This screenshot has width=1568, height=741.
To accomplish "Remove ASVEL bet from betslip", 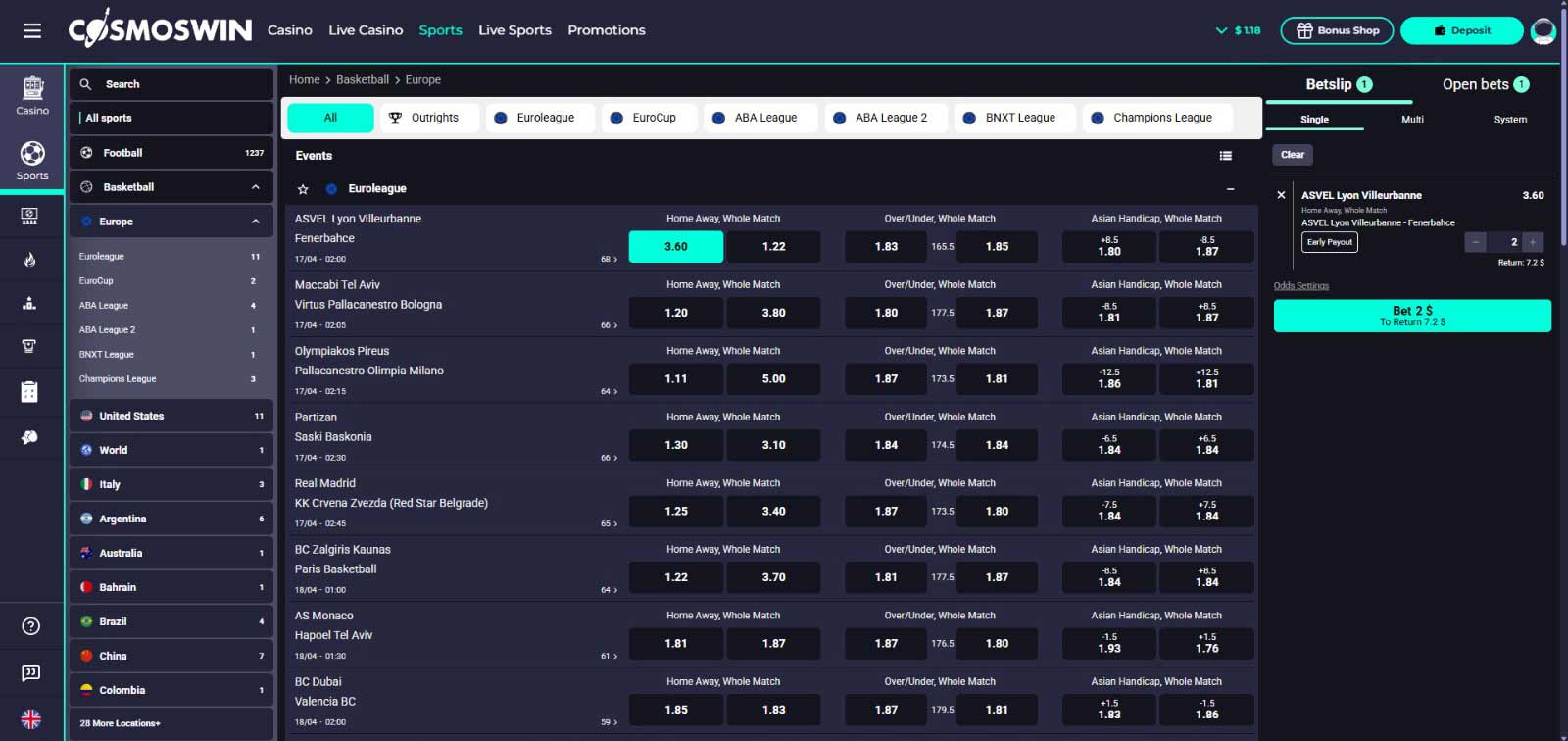I will click(x=1281, y=195).
